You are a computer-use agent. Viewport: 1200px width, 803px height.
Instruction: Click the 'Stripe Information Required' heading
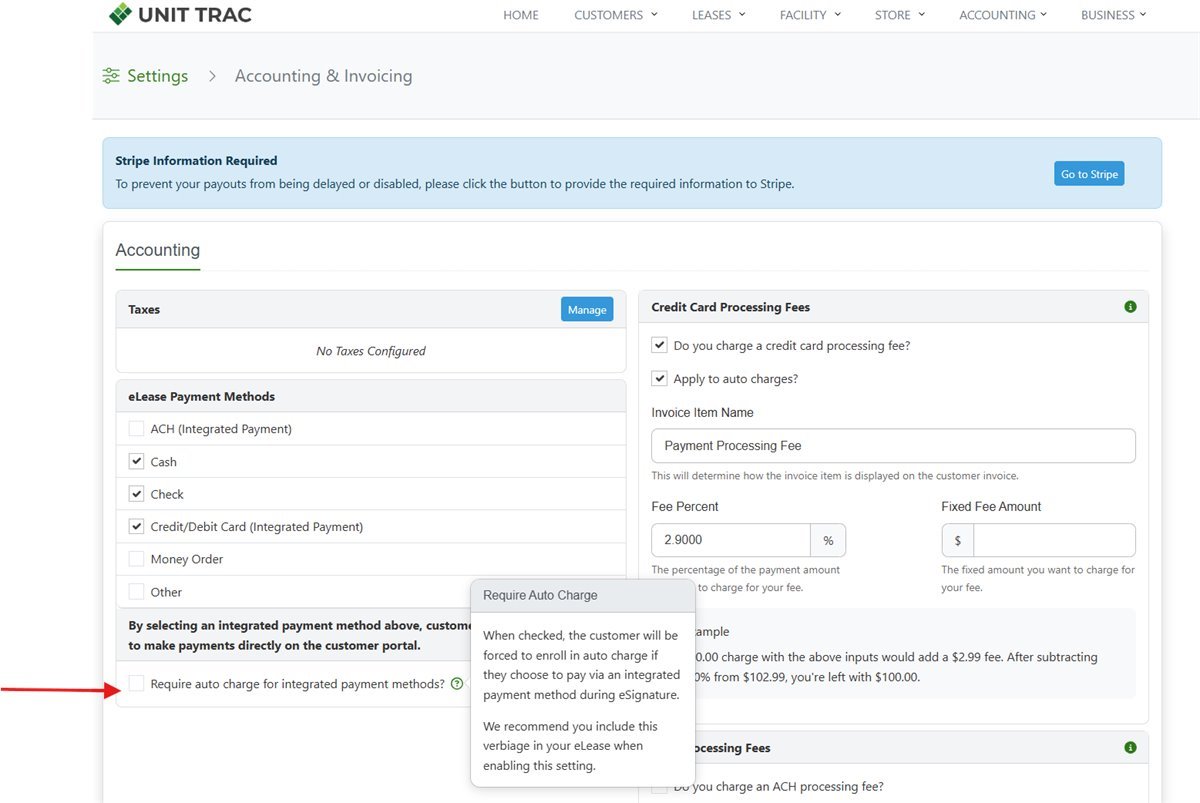[x=196, y=160]
